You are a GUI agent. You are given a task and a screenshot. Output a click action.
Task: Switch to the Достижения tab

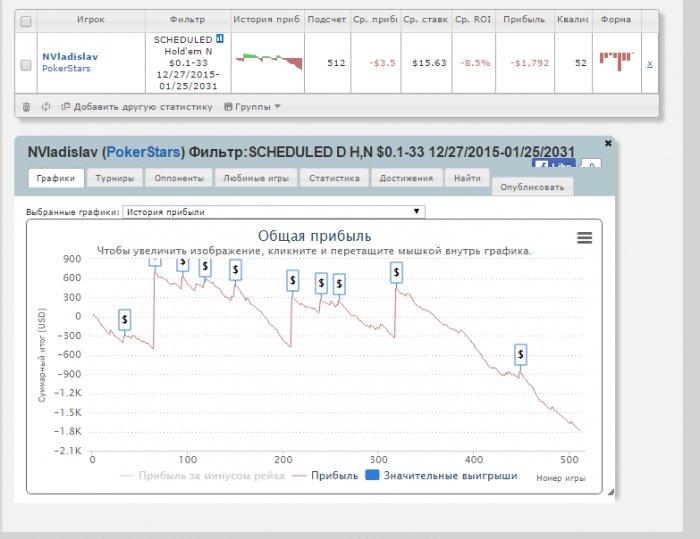tap(406, 178)
